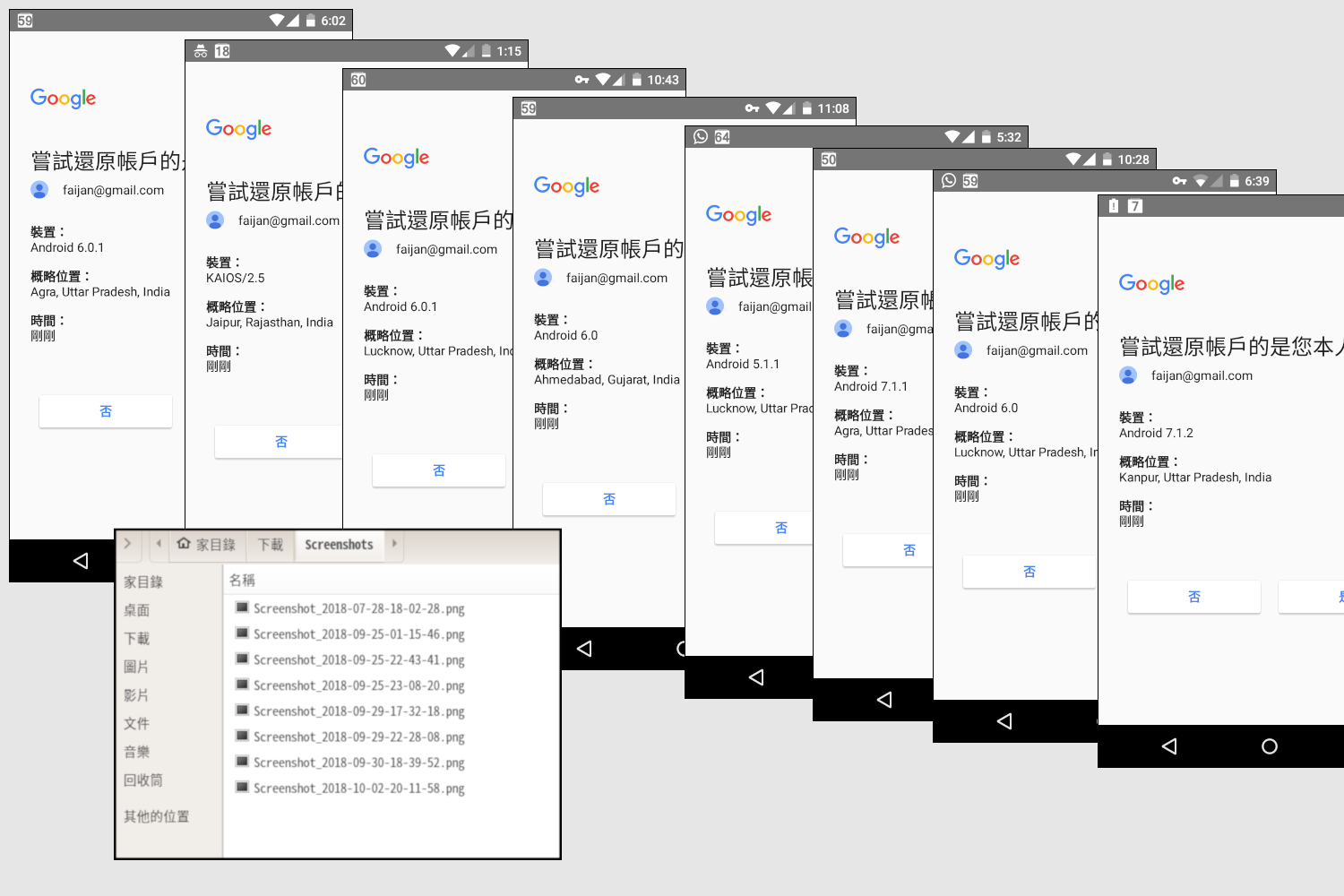This screenshot has width=1344, height=896.
Task: Open 家目錄 in the file manager sidebar
Action: (143, 582)
